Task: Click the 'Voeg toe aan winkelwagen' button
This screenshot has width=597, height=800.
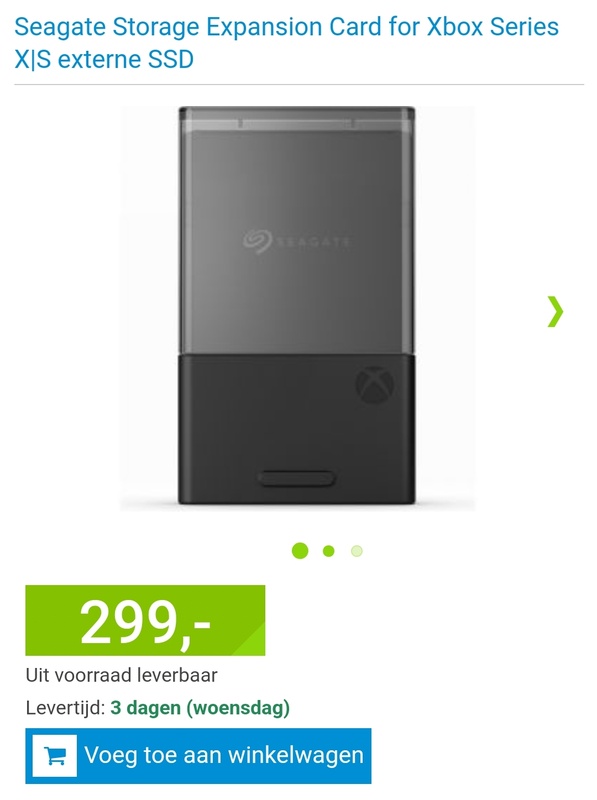Action: [x=198, y=756]
